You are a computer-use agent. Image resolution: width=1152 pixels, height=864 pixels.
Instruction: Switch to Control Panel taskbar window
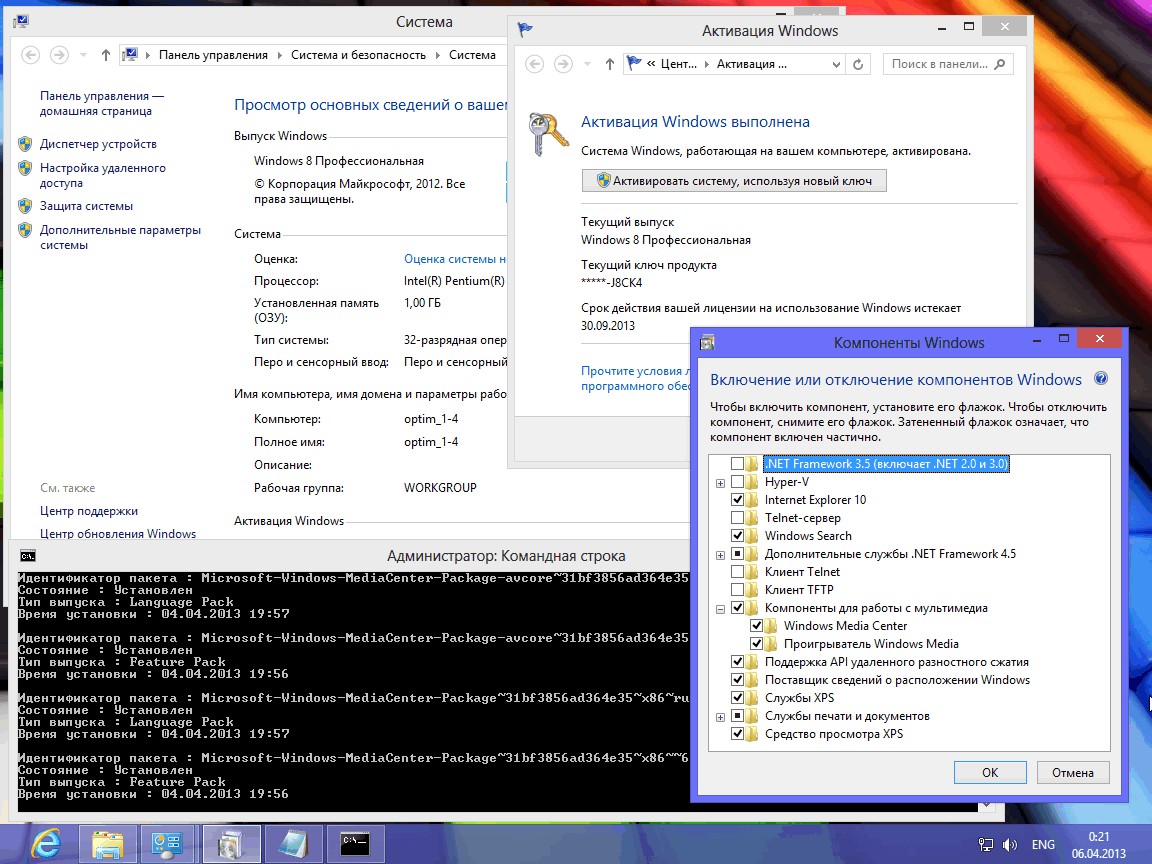[167, 844]
